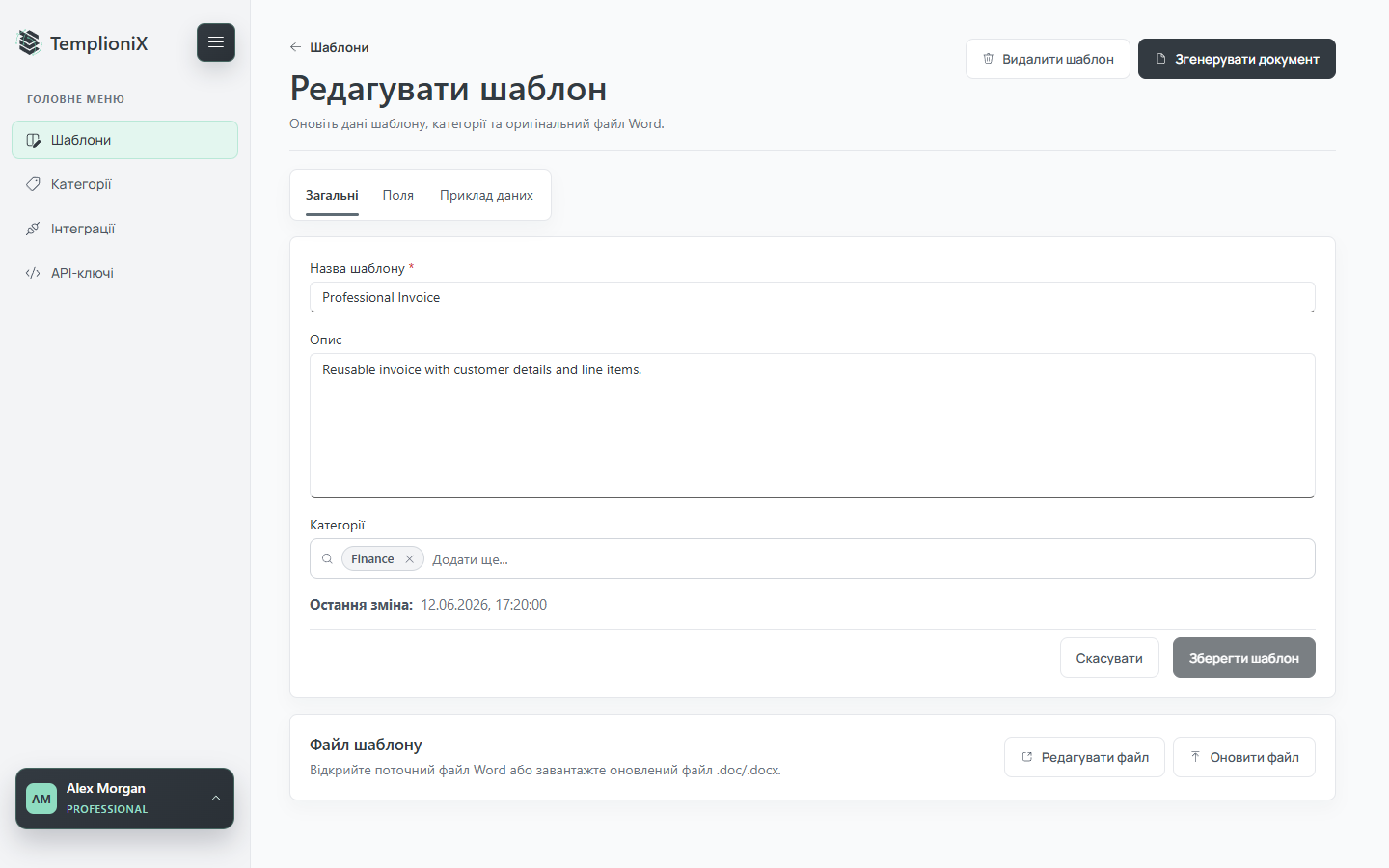This screenshot has width=1389, height=868.
Task: Click the Інтеграції plug icon in sidebar
Action: pyautogui.click(x=33, y=229)
